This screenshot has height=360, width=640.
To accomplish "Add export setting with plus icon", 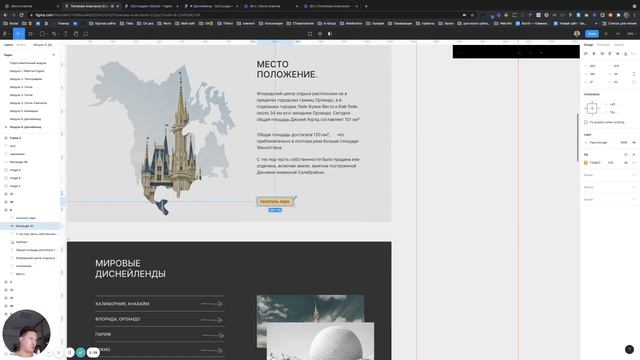I will (x=634, y=199).
